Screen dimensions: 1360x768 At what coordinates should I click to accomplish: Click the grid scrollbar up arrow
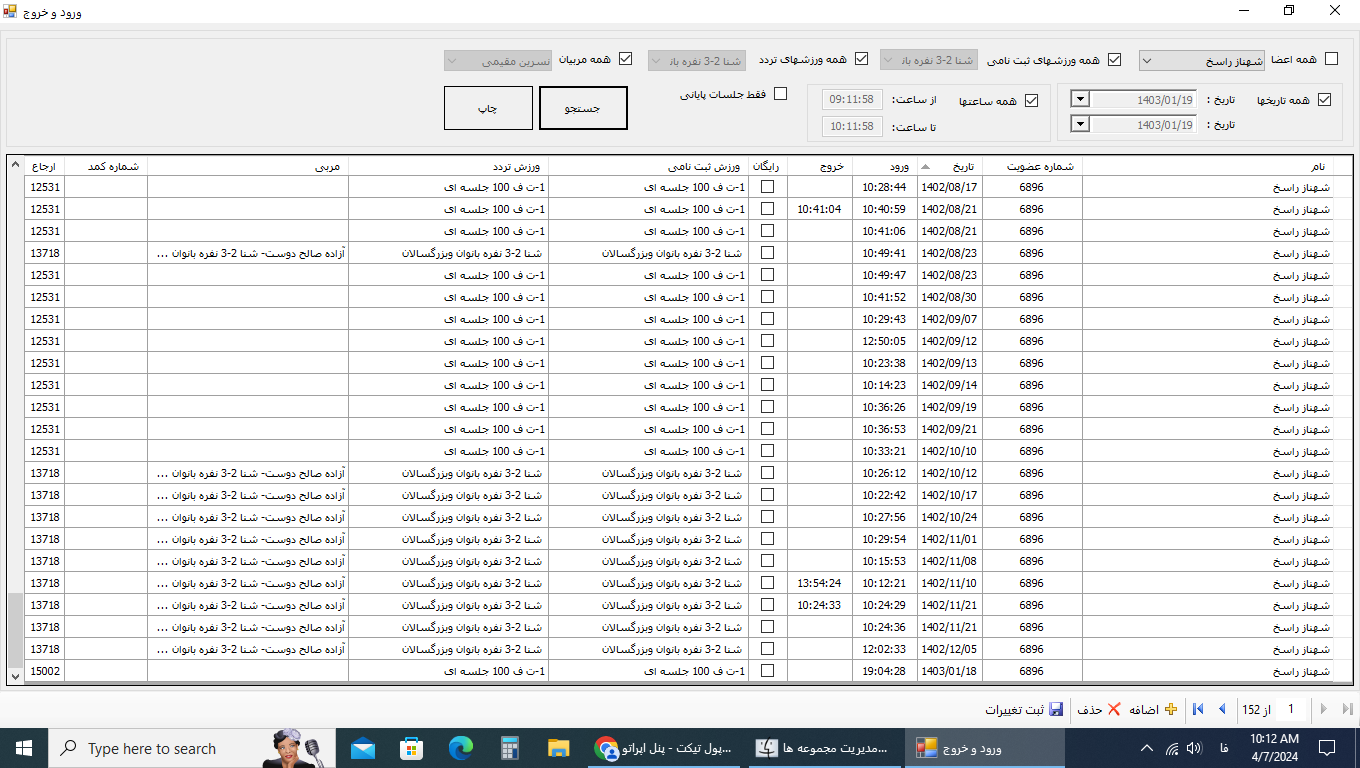(15, 165)
